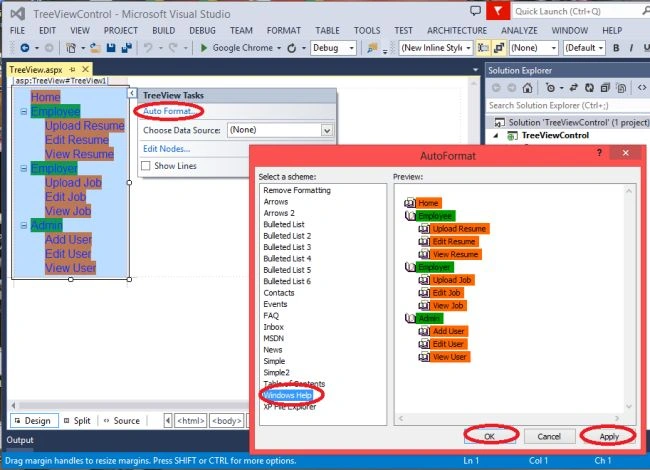Viewport: 650px width, 470px height.
Task: Click the Open File toolbar icon
Action: point(95,48)
